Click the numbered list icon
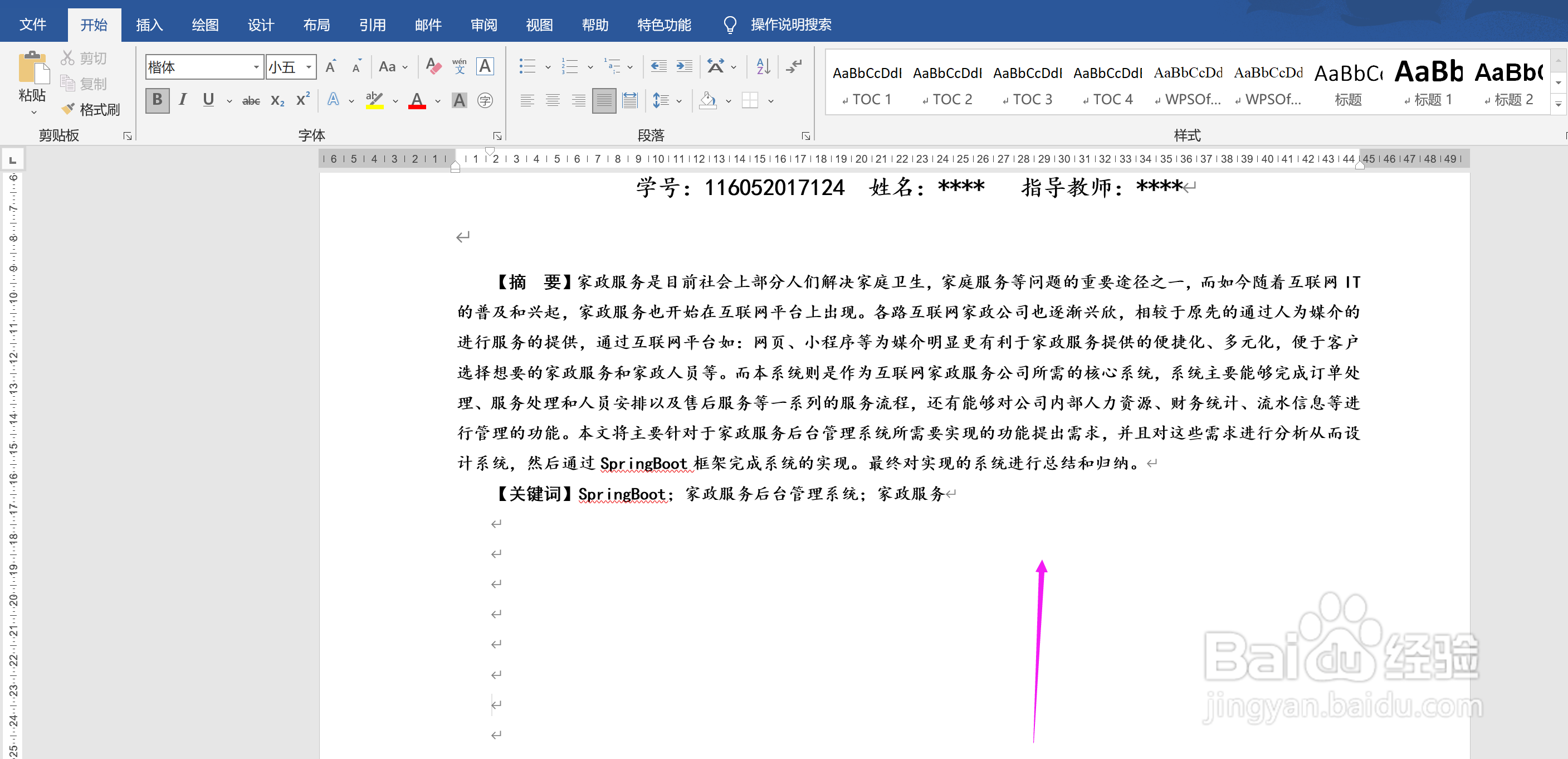The image size is (1568, 759). 570,66
